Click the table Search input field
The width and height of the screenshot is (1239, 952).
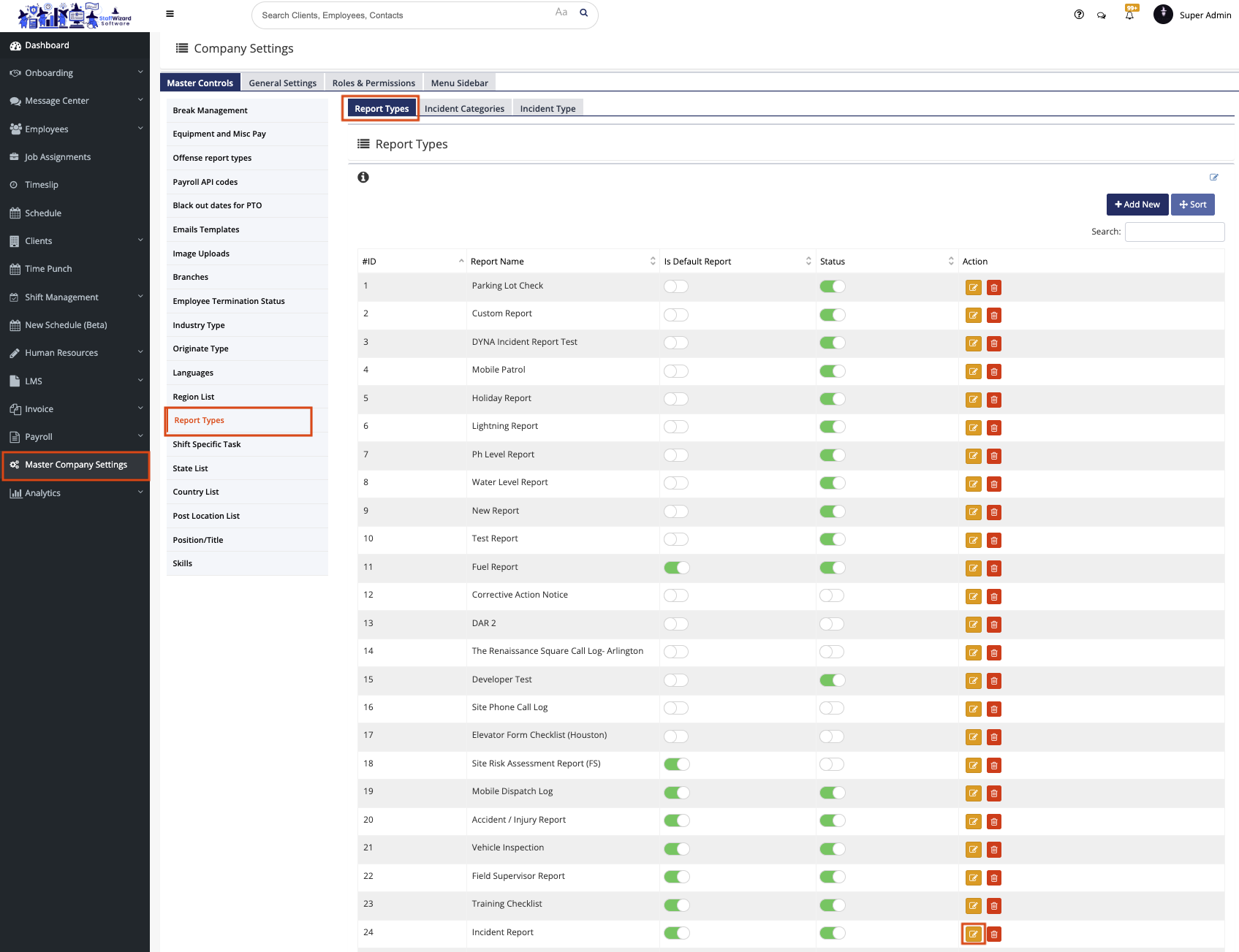click(x=1174, y=232)
